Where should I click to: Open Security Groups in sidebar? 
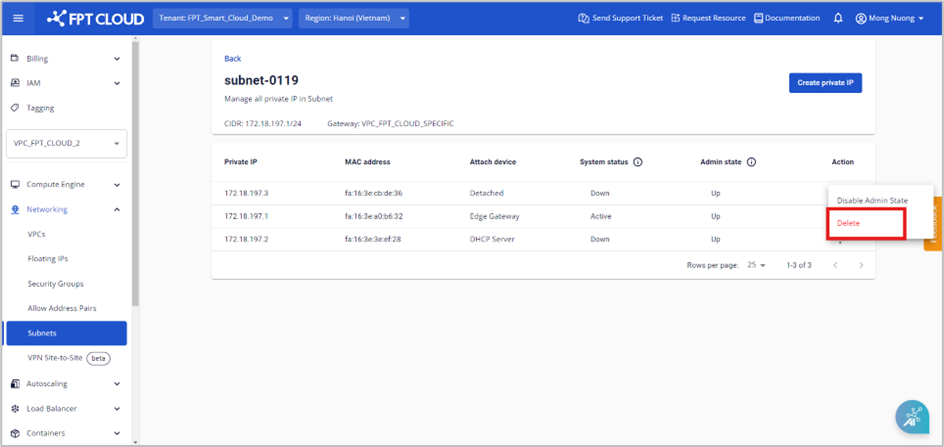pos(55,284)
